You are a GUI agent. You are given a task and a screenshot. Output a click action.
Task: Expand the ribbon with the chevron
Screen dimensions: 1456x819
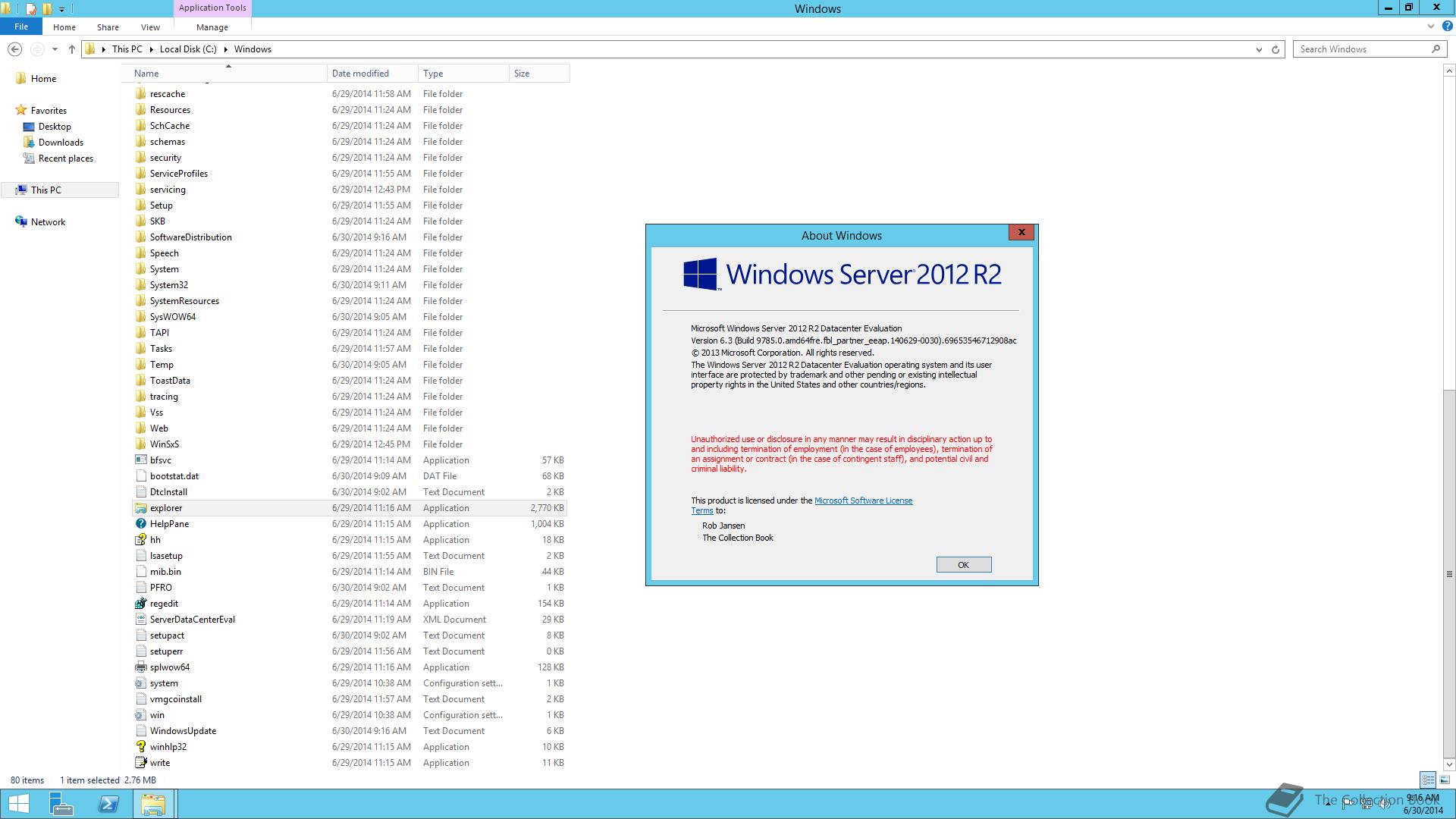tap(1431, 26)
